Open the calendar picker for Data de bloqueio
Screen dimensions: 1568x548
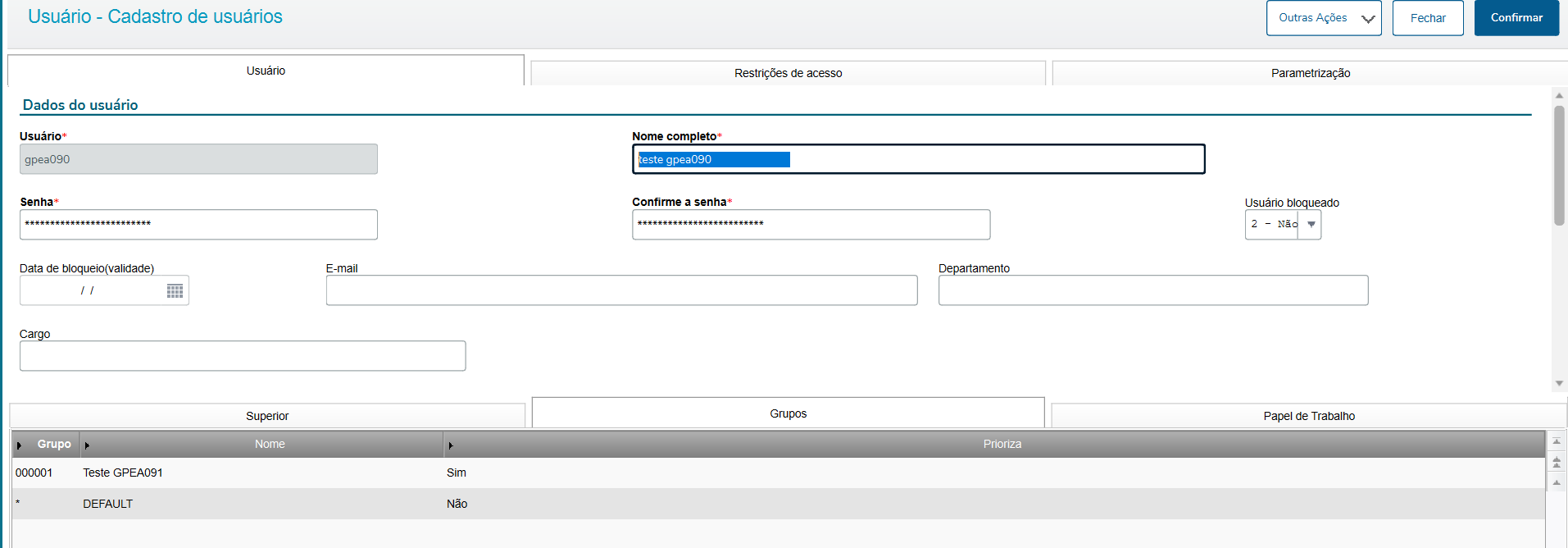[x=175, y=291]
